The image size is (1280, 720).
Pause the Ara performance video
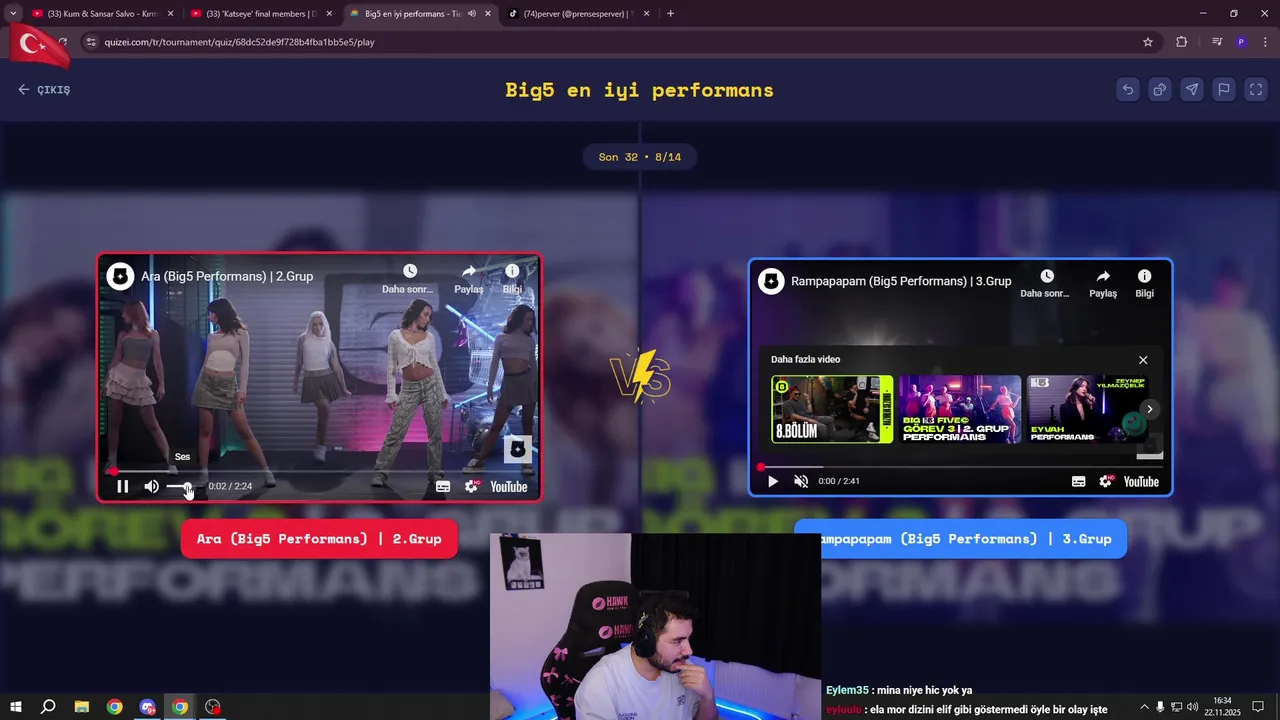[x=123, y=487]
